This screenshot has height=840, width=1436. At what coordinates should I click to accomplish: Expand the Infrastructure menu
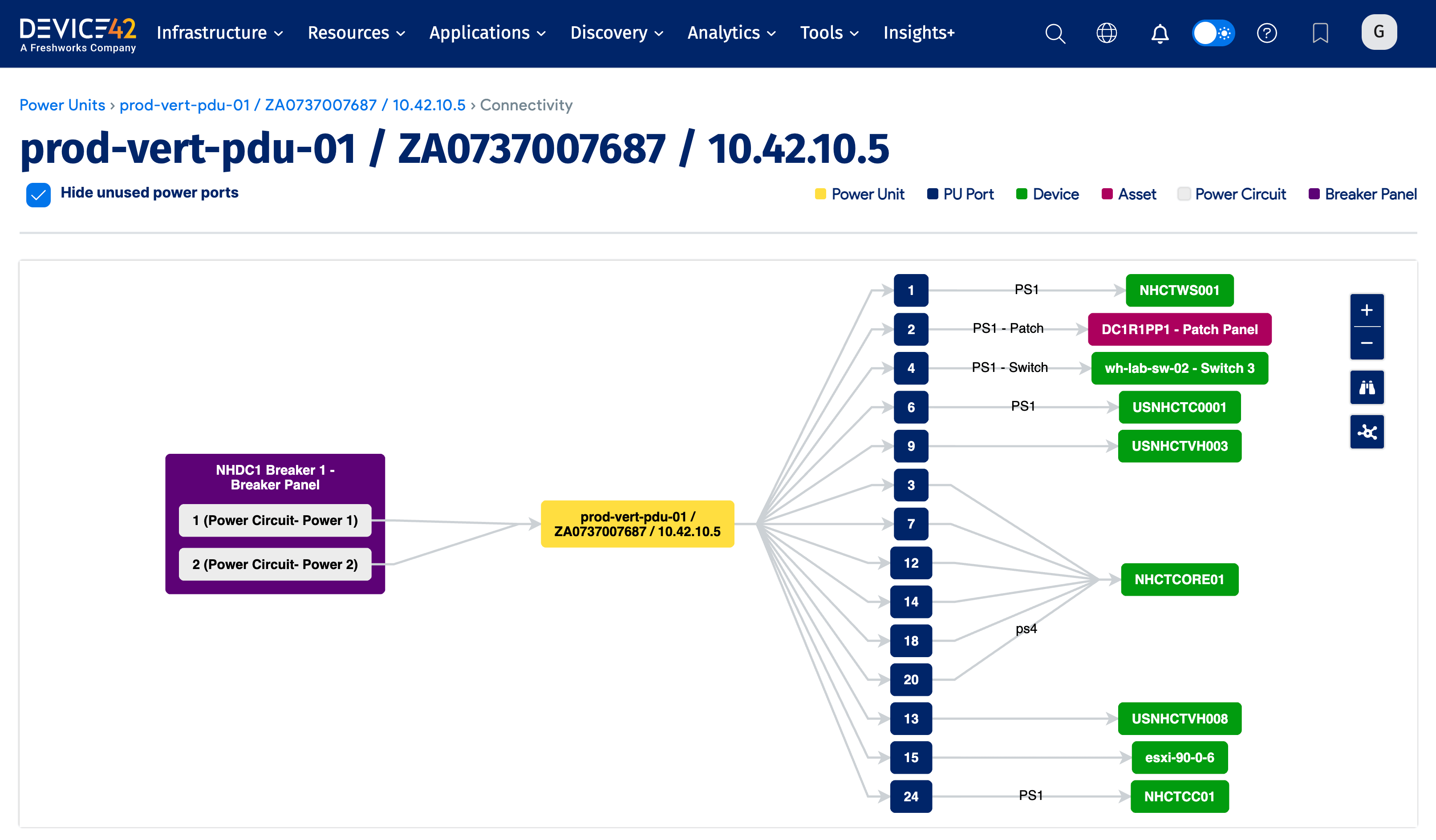219,33
